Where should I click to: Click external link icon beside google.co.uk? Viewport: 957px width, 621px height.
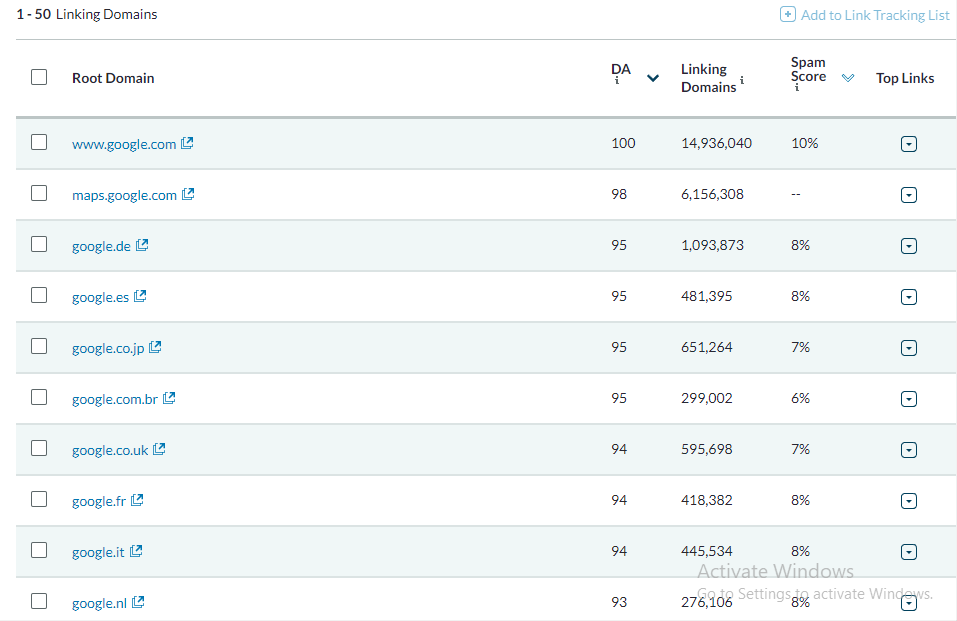(159, 449)
